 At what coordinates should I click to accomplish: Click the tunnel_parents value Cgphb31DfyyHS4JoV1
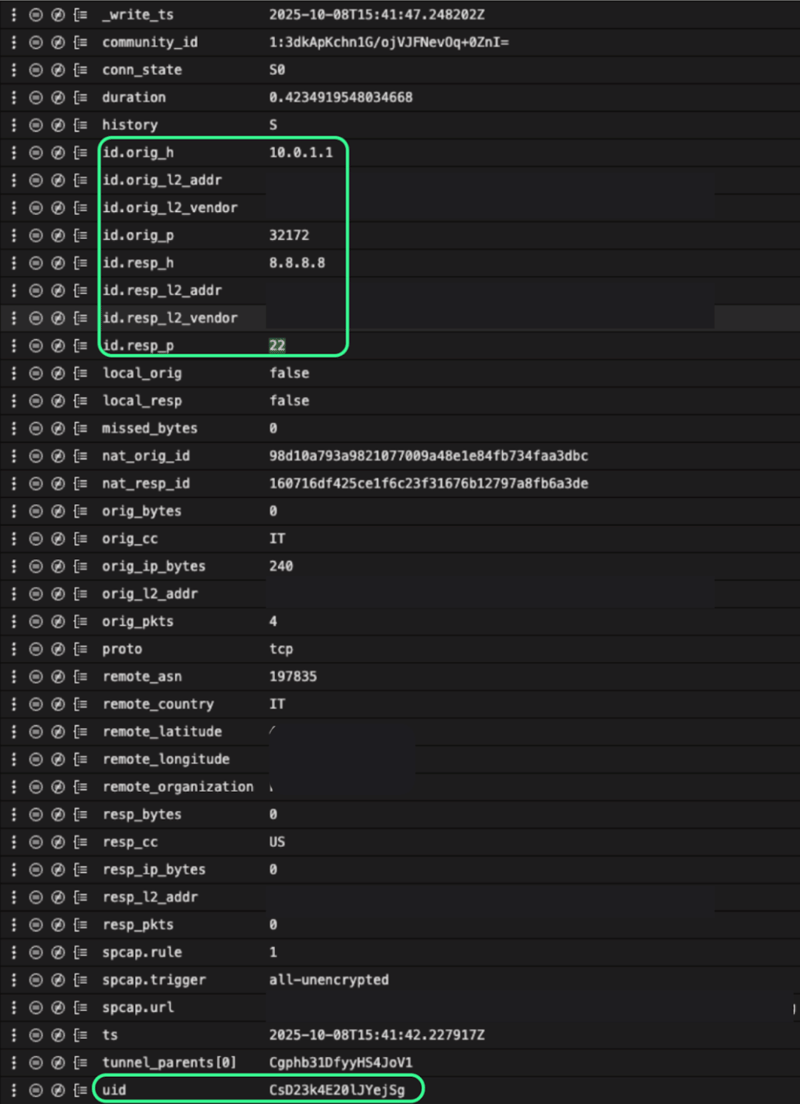click(x=341, y=1062)
